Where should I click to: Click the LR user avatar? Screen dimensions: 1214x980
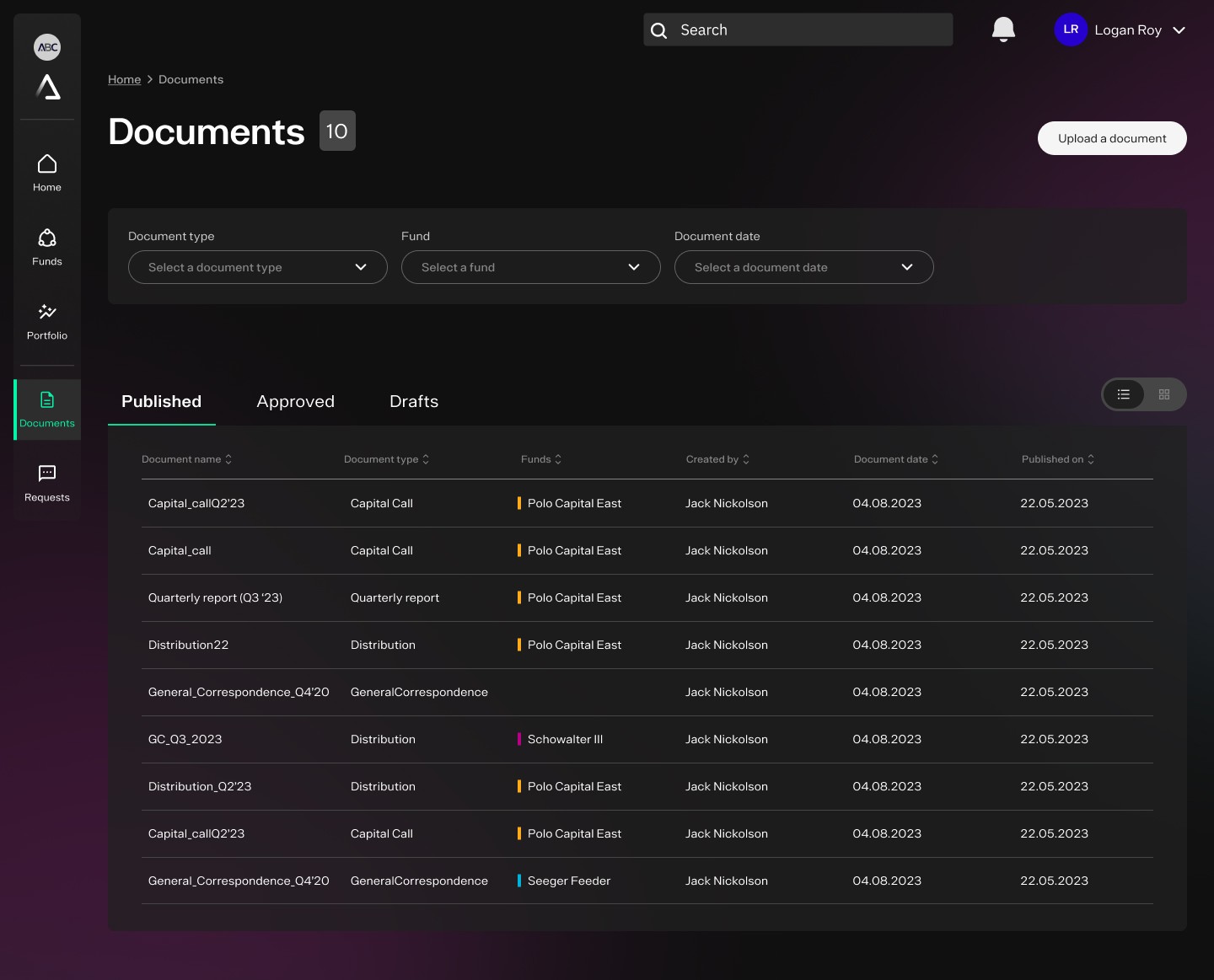[x=1071, y=29]
